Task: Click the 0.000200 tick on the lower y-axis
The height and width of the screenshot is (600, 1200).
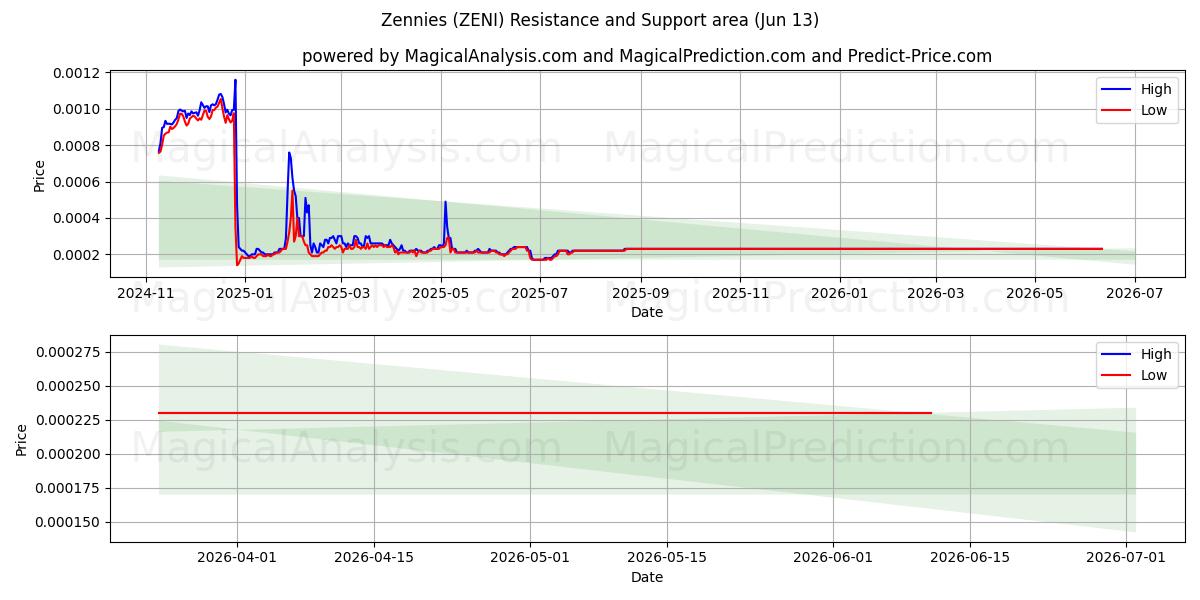Action: 70,454
